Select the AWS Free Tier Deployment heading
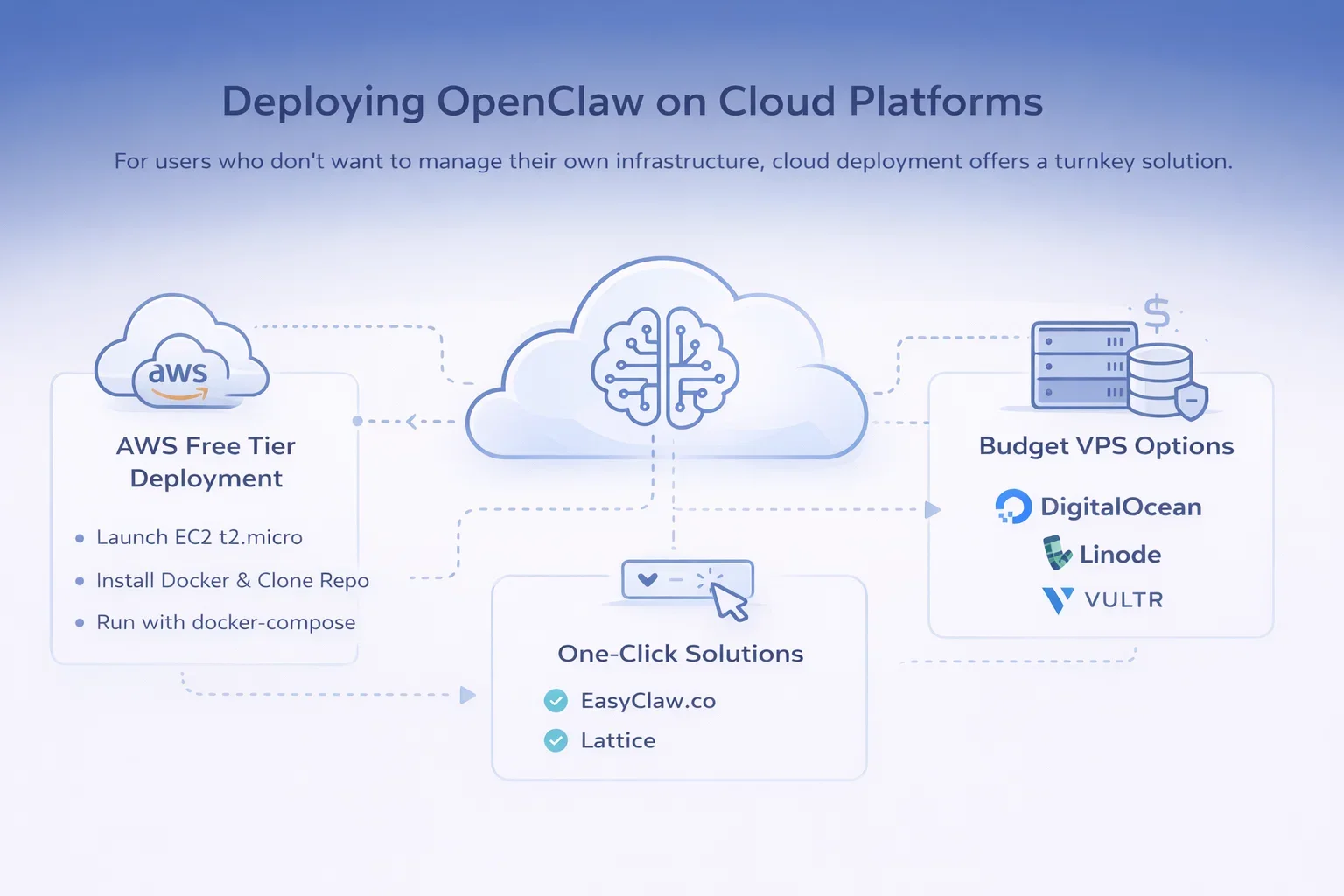Image resolution: width=1344 pixels, height=896 pixels. (206, 462)
